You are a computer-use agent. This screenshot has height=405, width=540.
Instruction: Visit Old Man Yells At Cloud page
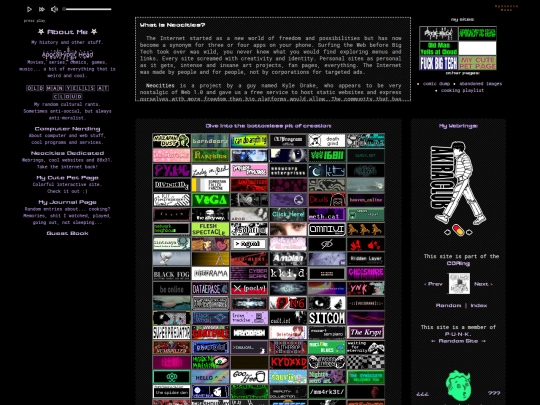pos(68,92)
